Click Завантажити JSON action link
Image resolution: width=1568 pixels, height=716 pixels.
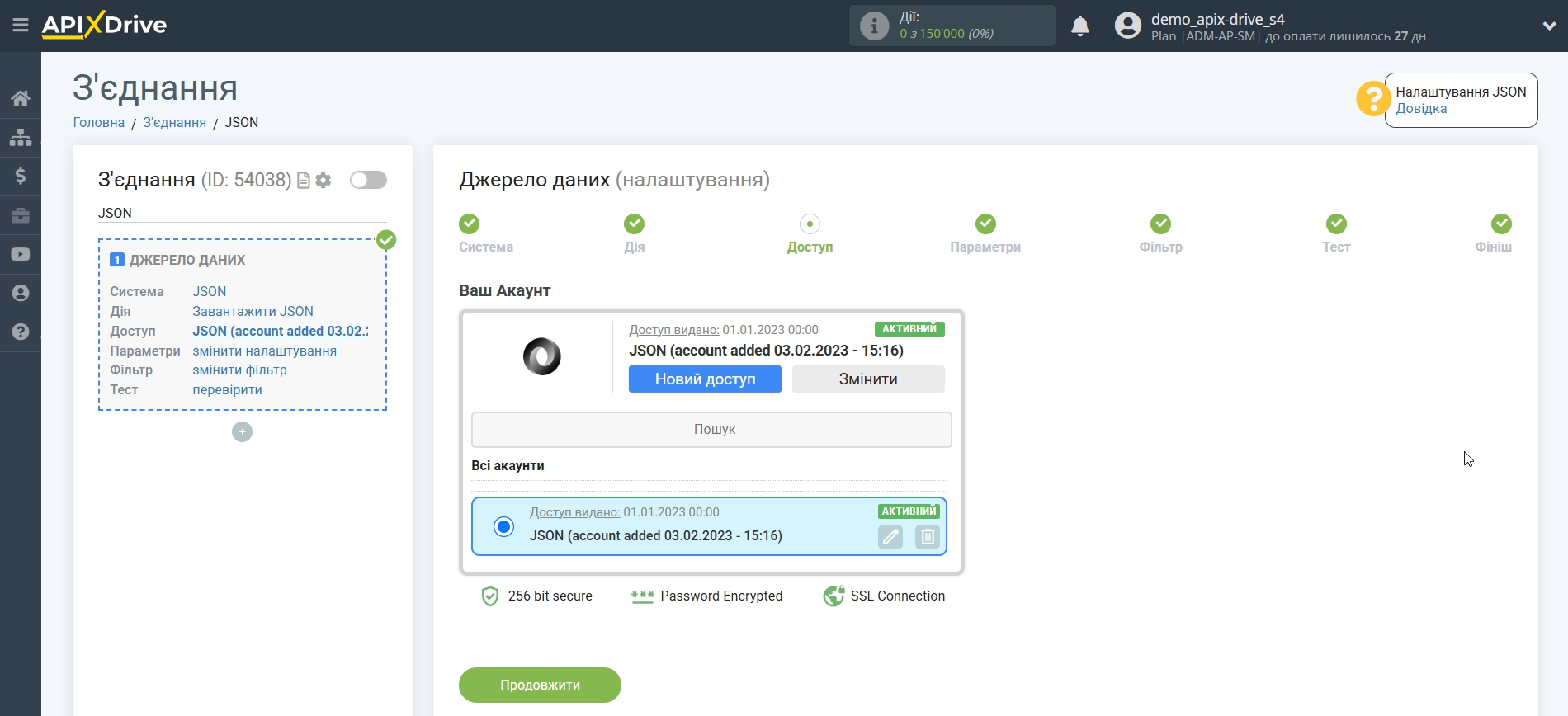click(253, 311)
